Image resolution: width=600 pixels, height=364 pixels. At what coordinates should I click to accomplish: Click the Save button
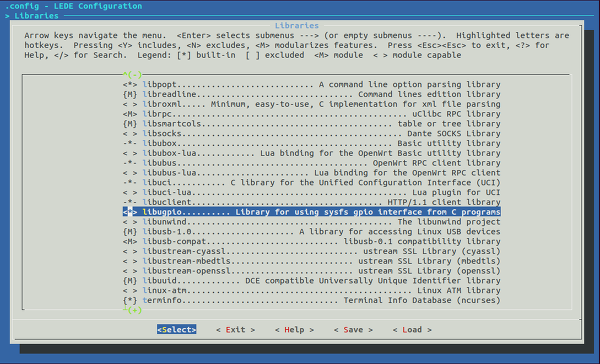coord(353,330)
